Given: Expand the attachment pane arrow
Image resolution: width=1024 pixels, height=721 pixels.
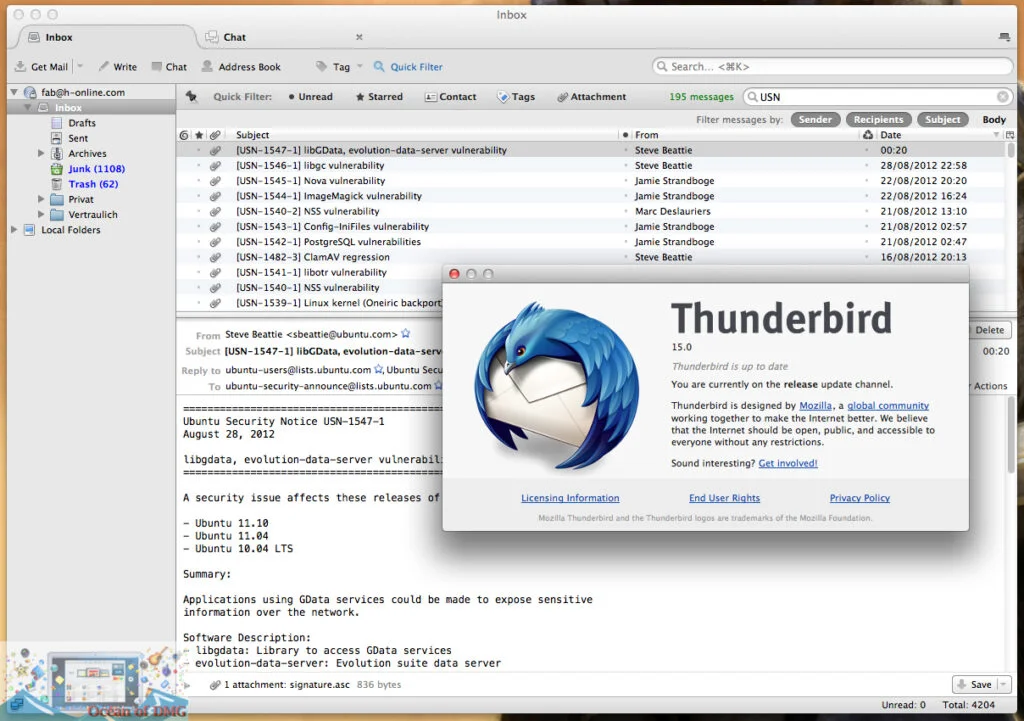Looking at the screenshot, I should coord(187,685).
